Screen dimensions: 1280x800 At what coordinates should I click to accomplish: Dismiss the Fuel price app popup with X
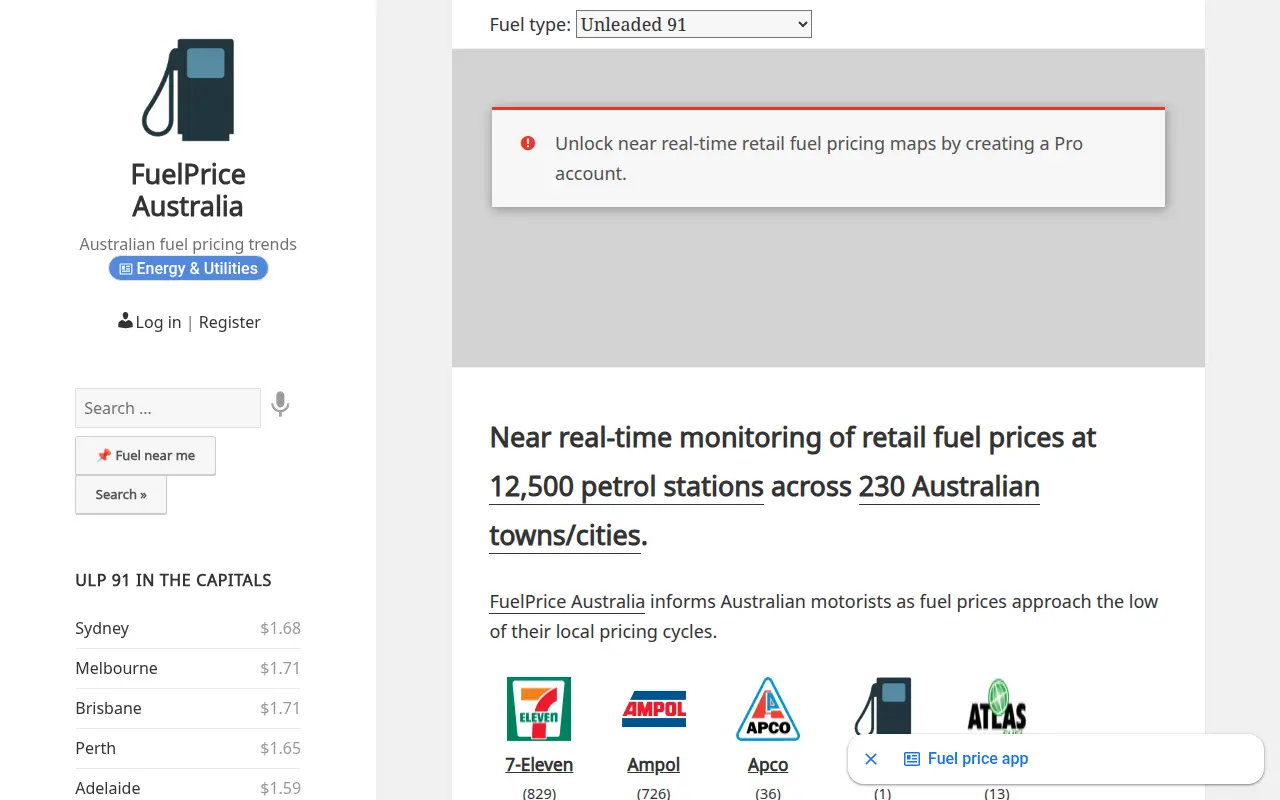pyautogui.click(x=871, y=759)
